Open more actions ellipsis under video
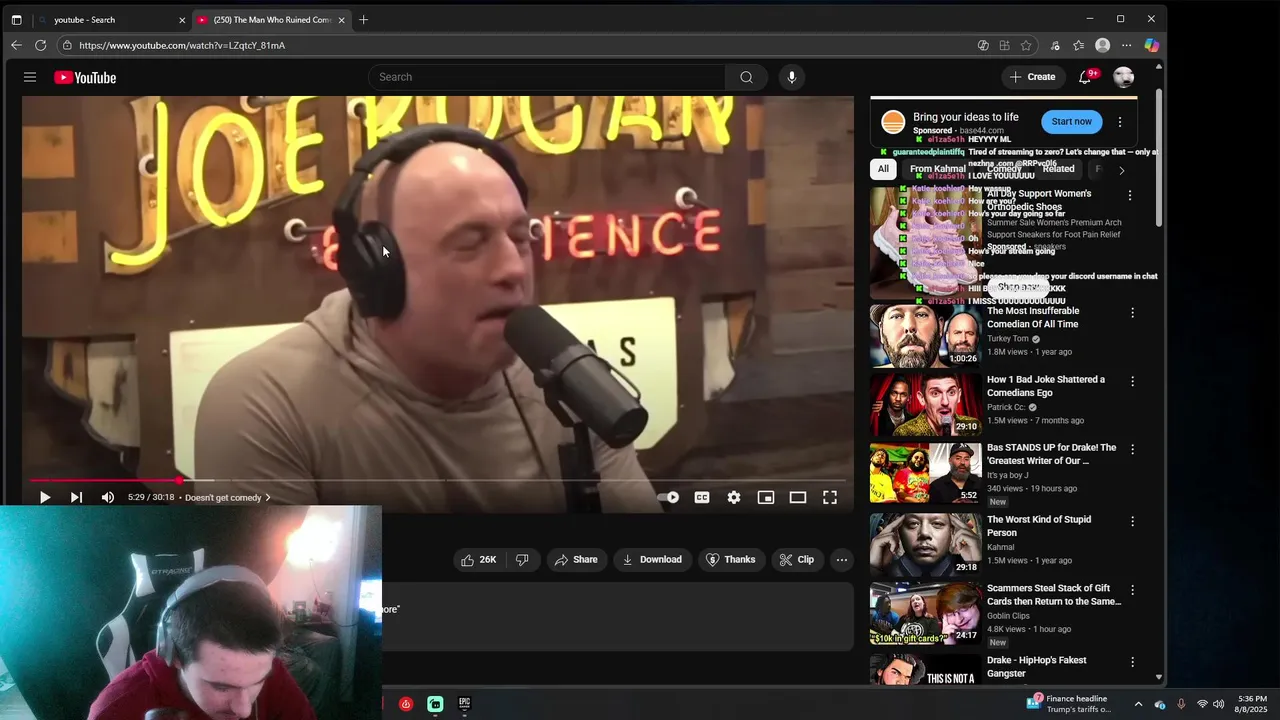 pyautogui.click(x=842, y=560)
